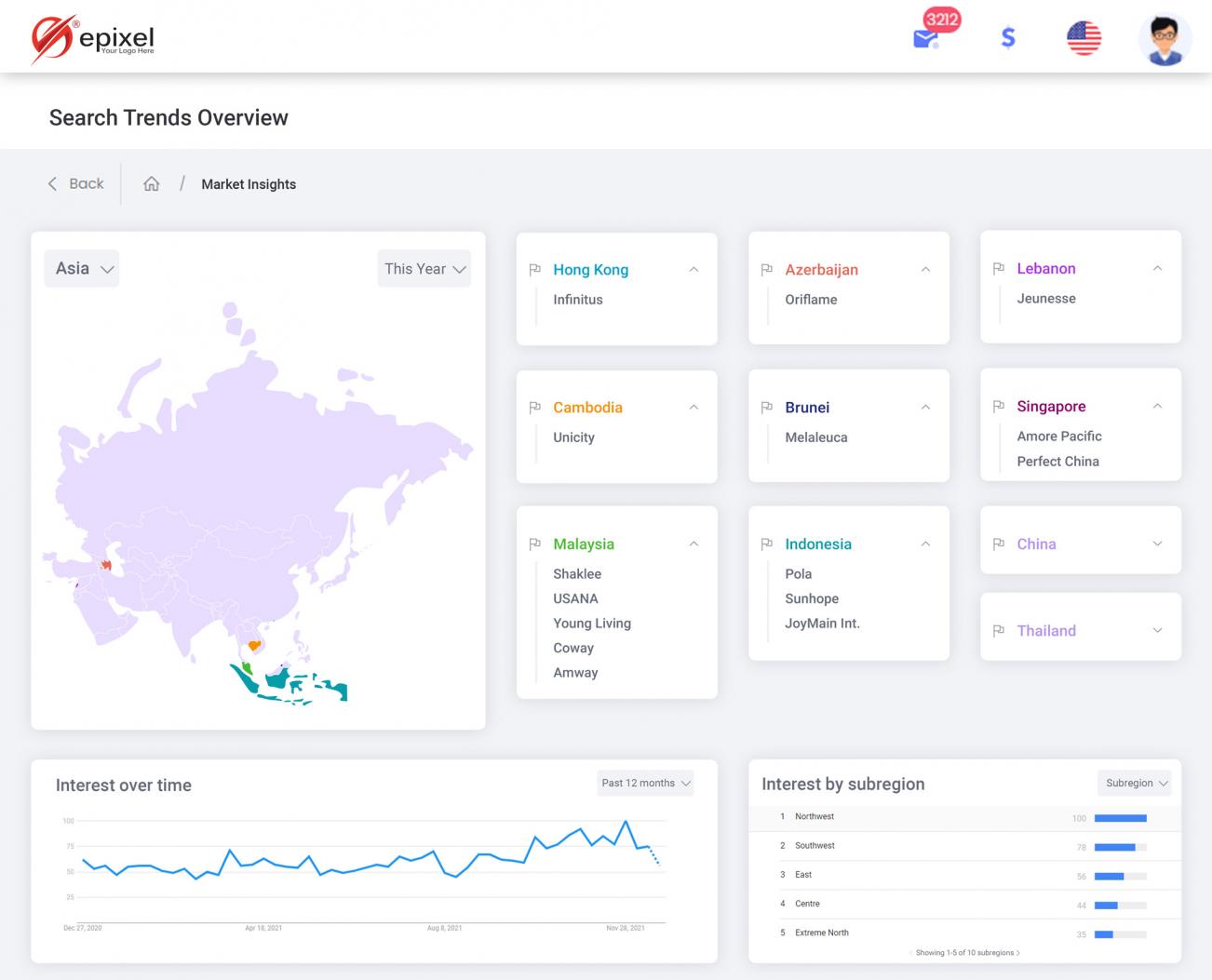Click the flag icon beside Brunei
The image size is (1212, 980).
click(767, 408)
